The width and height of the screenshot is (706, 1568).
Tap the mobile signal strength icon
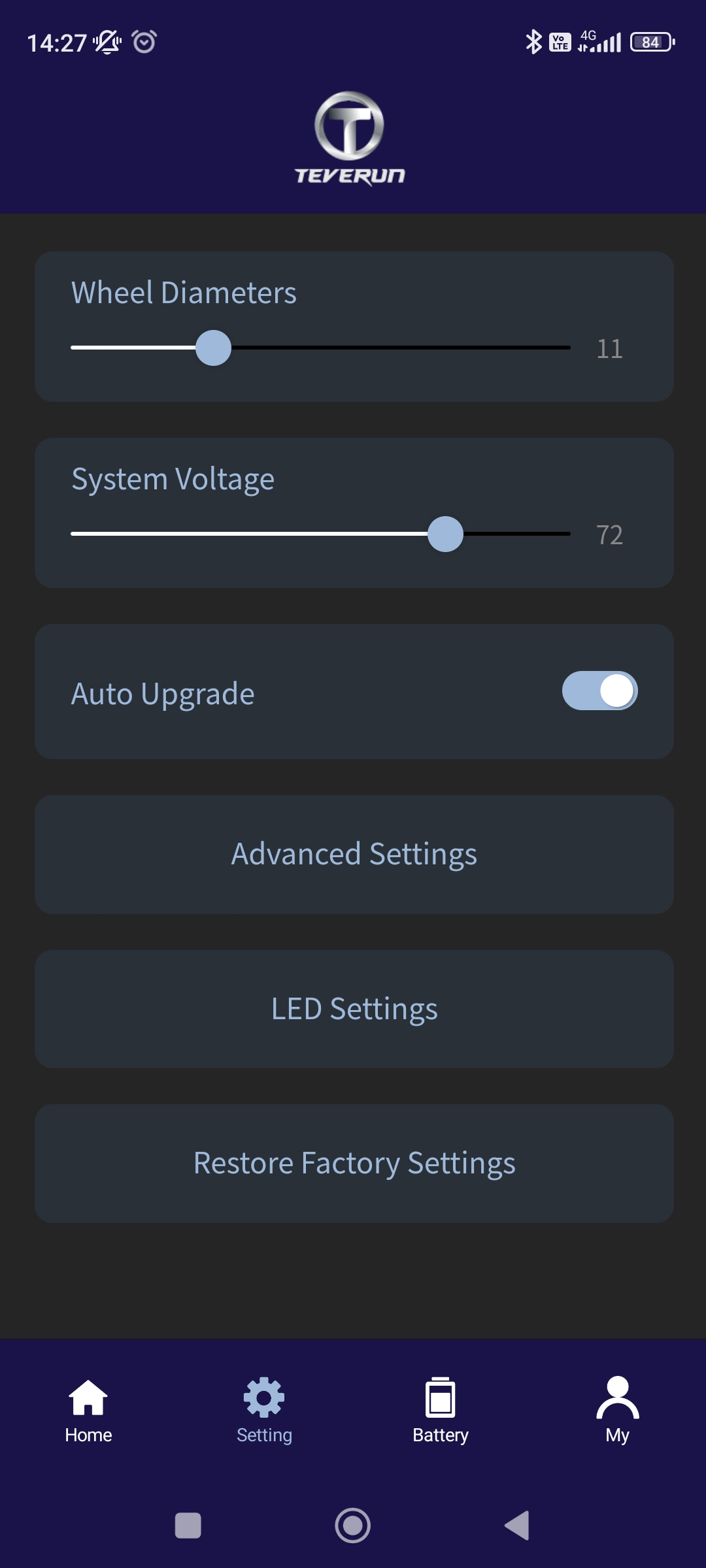coord(600,42)
